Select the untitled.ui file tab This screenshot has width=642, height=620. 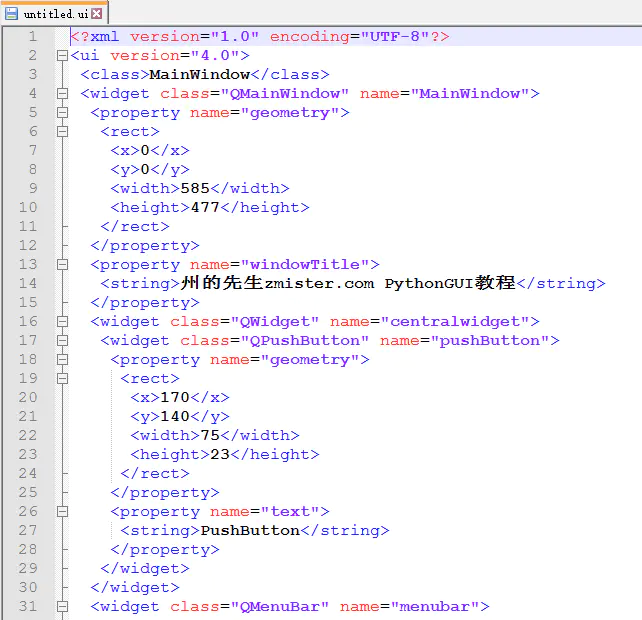pos(54,13)
